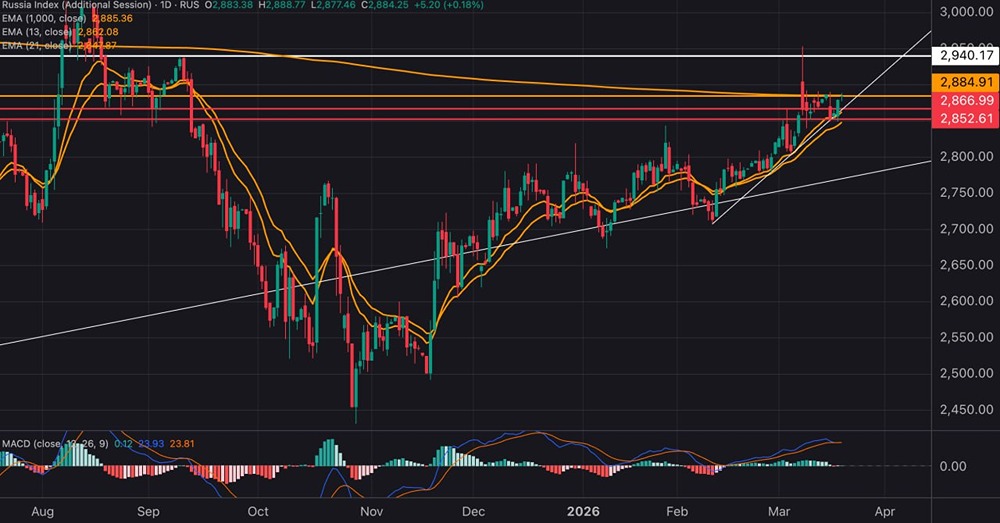Click the MACD line value "23.93"
1000x523 pixels.
coord(151,443)
